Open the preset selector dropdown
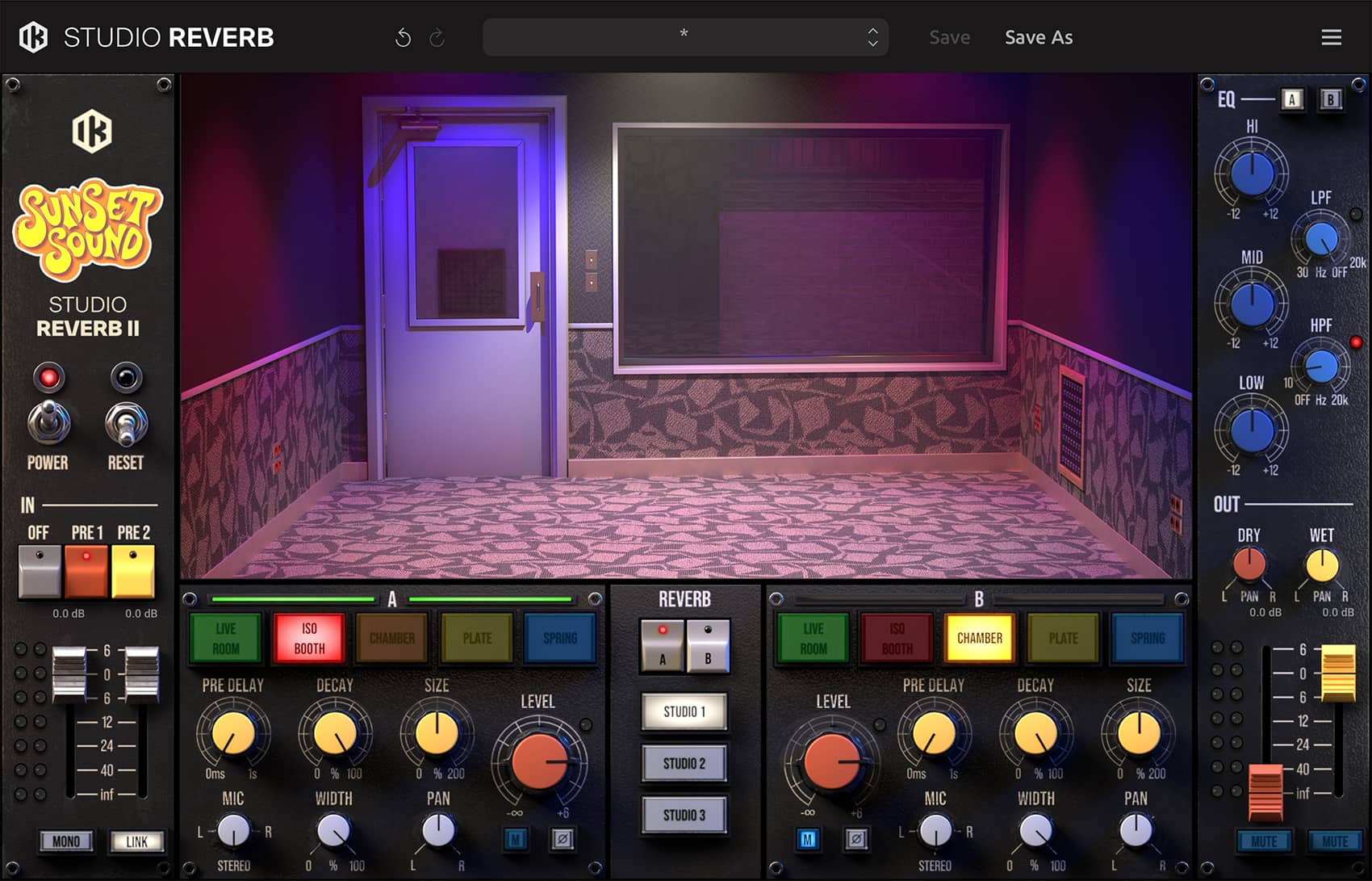 (x=684, y=37)
